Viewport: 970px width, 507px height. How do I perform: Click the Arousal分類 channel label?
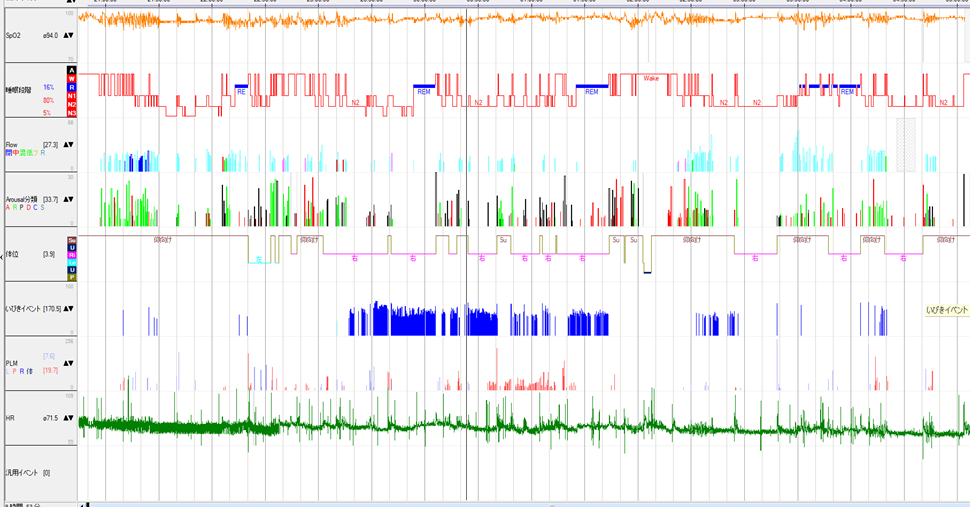(x=23, y=199)
